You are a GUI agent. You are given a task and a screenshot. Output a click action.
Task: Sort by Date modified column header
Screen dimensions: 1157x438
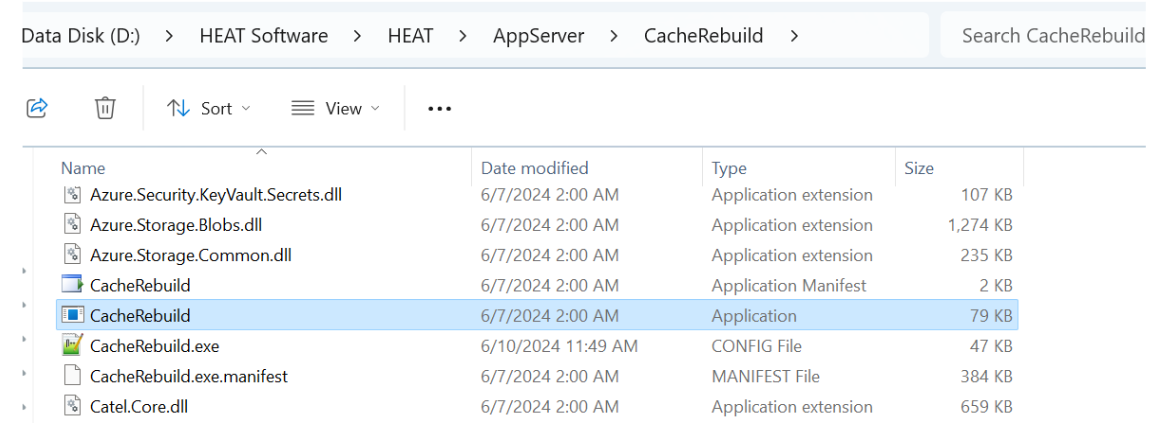coord(534,168)
